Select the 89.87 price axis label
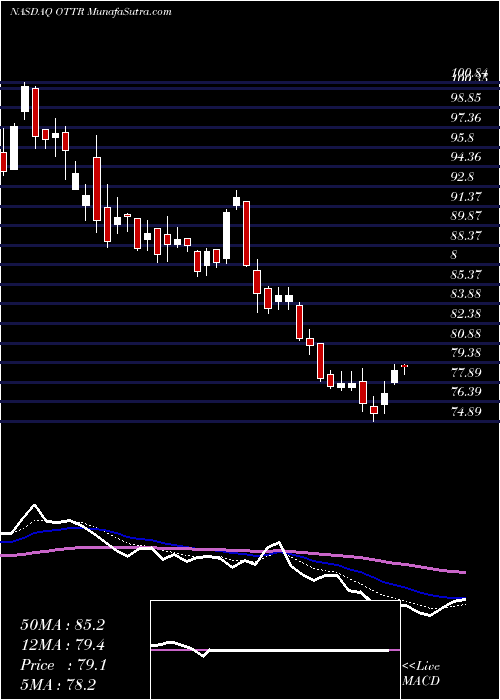 466,216
